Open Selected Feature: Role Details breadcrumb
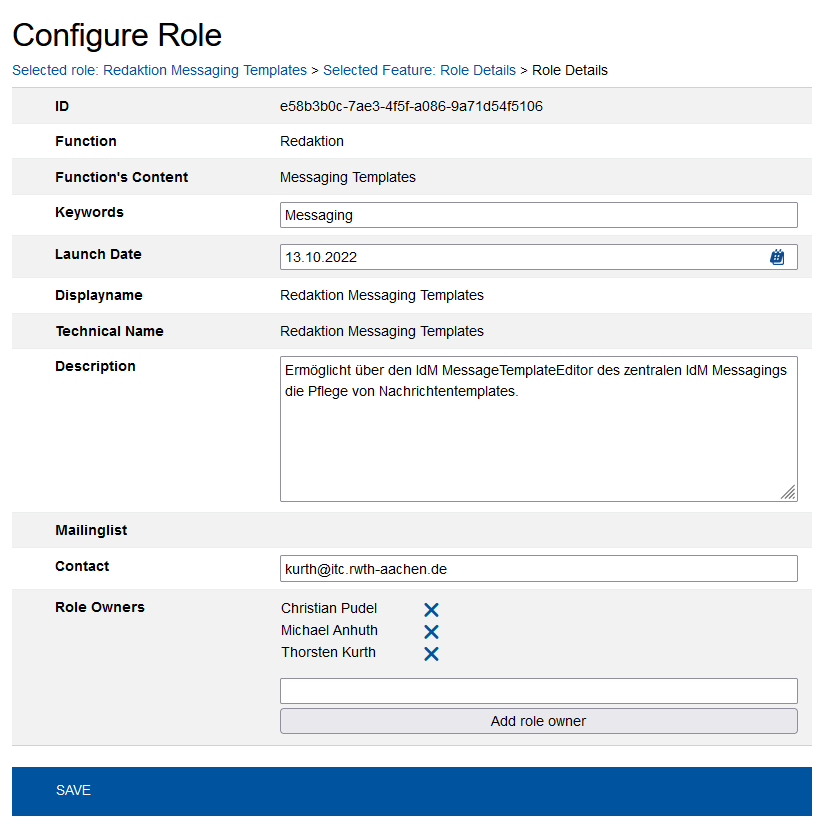This screenshot has width=829, height=828. pos(419,70)
